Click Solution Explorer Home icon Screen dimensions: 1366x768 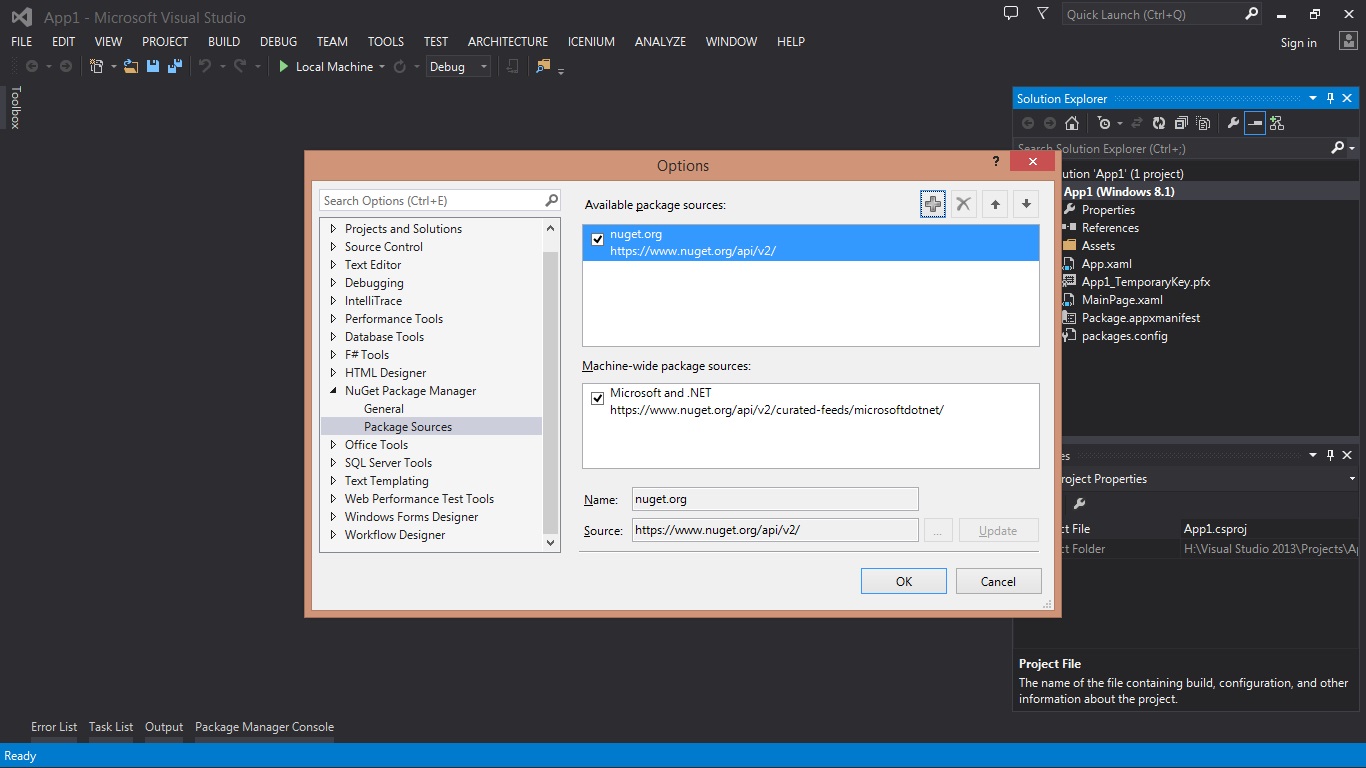[x=1072, y=123]
